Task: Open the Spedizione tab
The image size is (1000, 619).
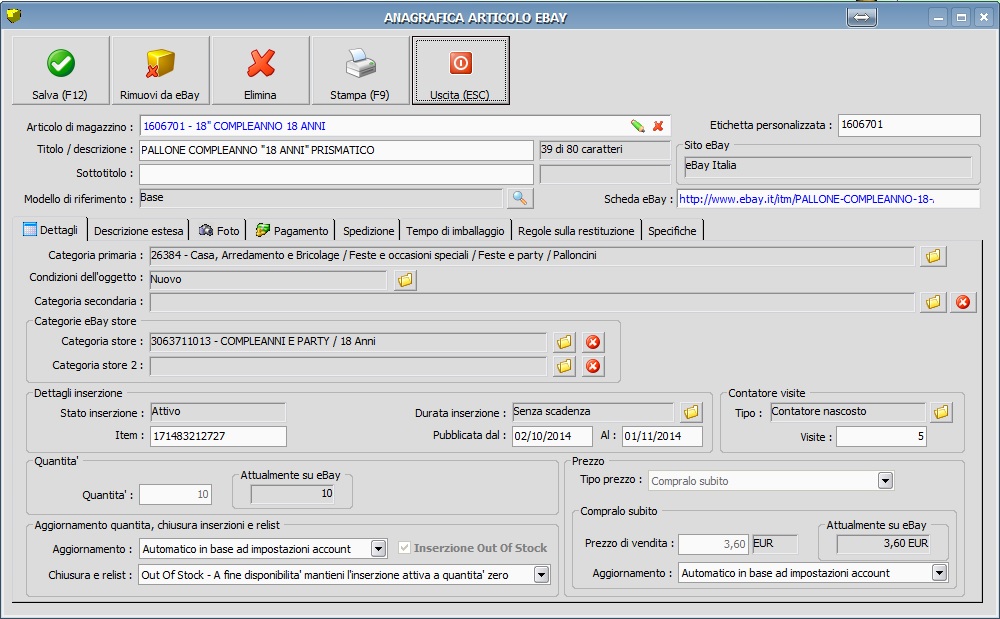Action: [368, 230]
